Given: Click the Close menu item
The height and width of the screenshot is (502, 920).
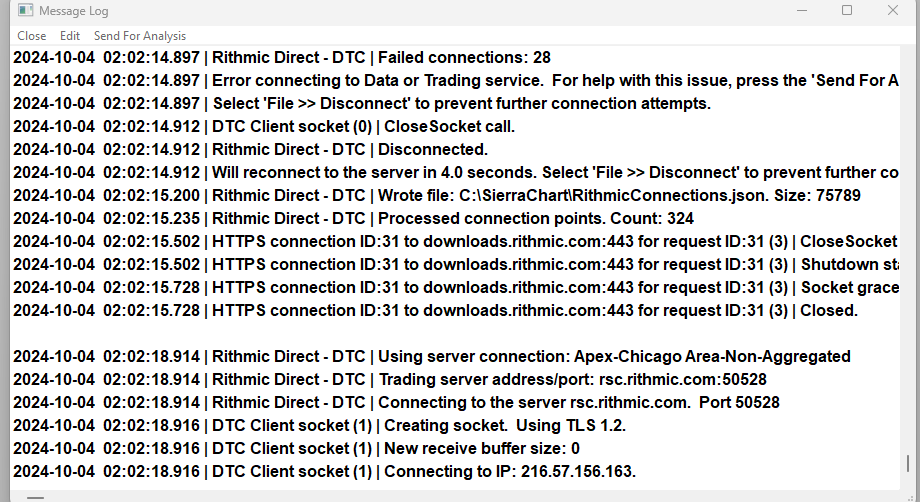Looking at the screenshot, I should click(x=32, y=36).
